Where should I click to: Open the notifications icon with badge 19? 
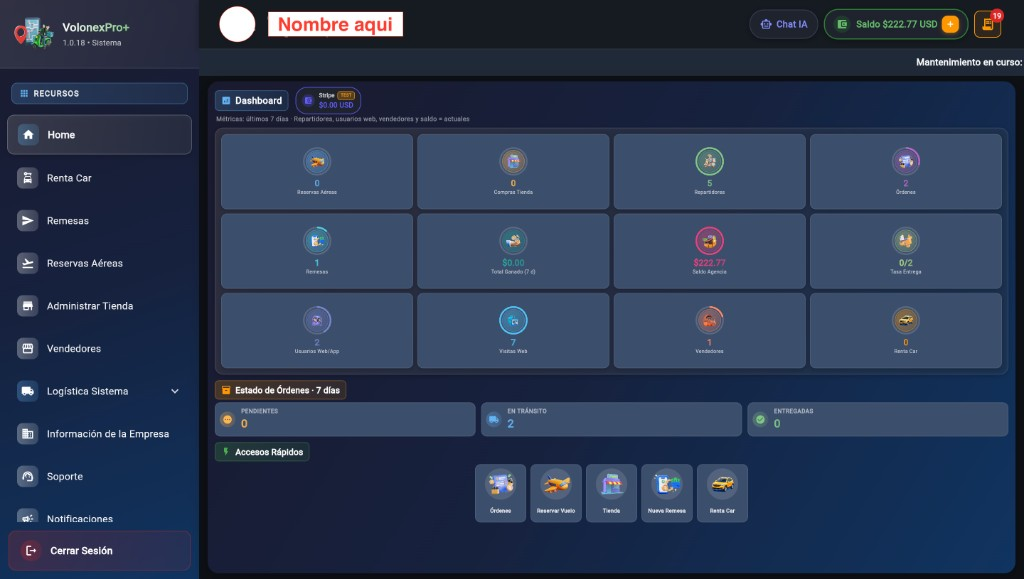coord(987,24)
